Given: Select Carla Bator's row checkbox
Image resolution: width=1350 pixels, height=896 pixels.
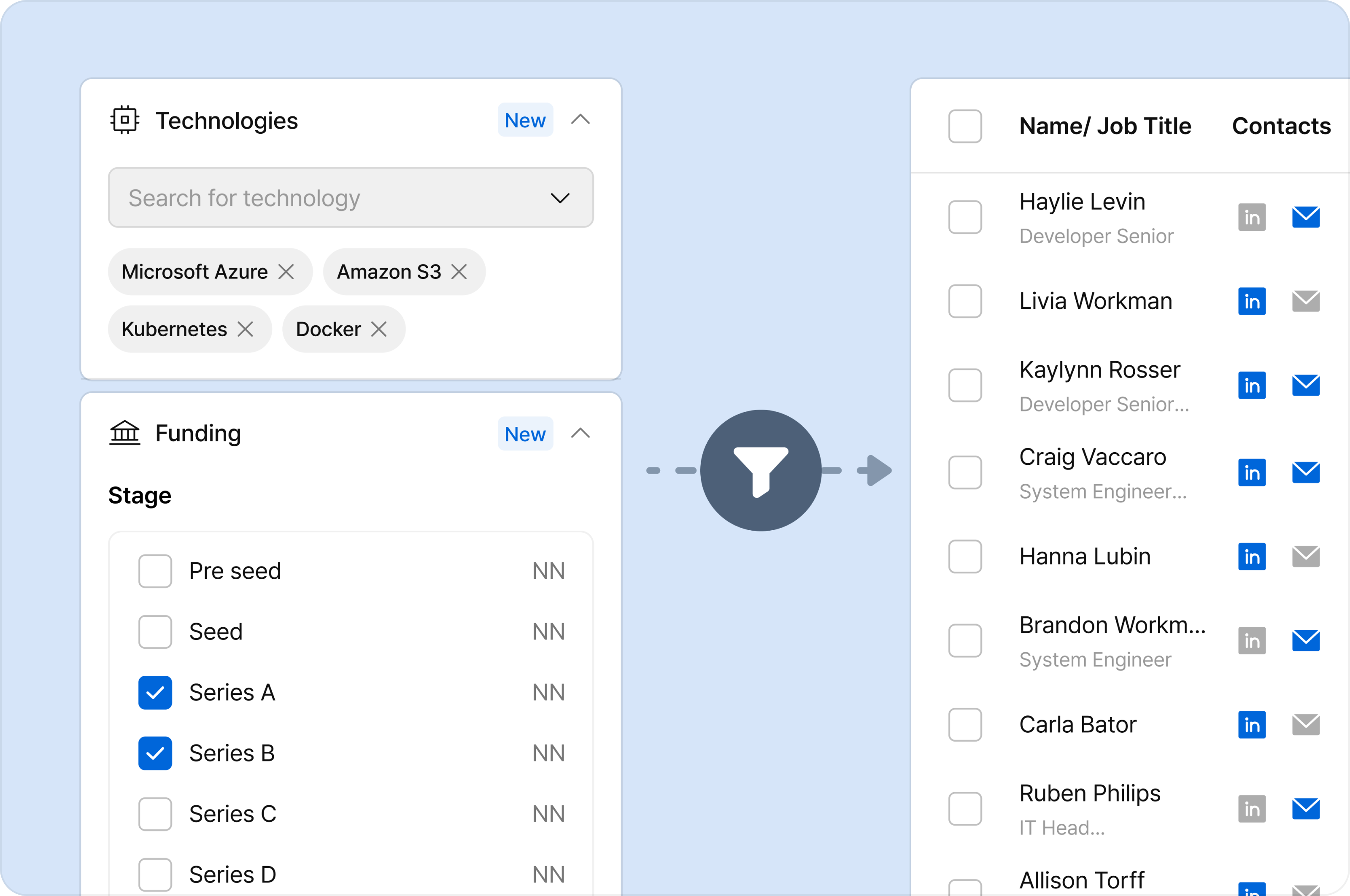Looking at the screenshot, I should click(x=965, y=725).
